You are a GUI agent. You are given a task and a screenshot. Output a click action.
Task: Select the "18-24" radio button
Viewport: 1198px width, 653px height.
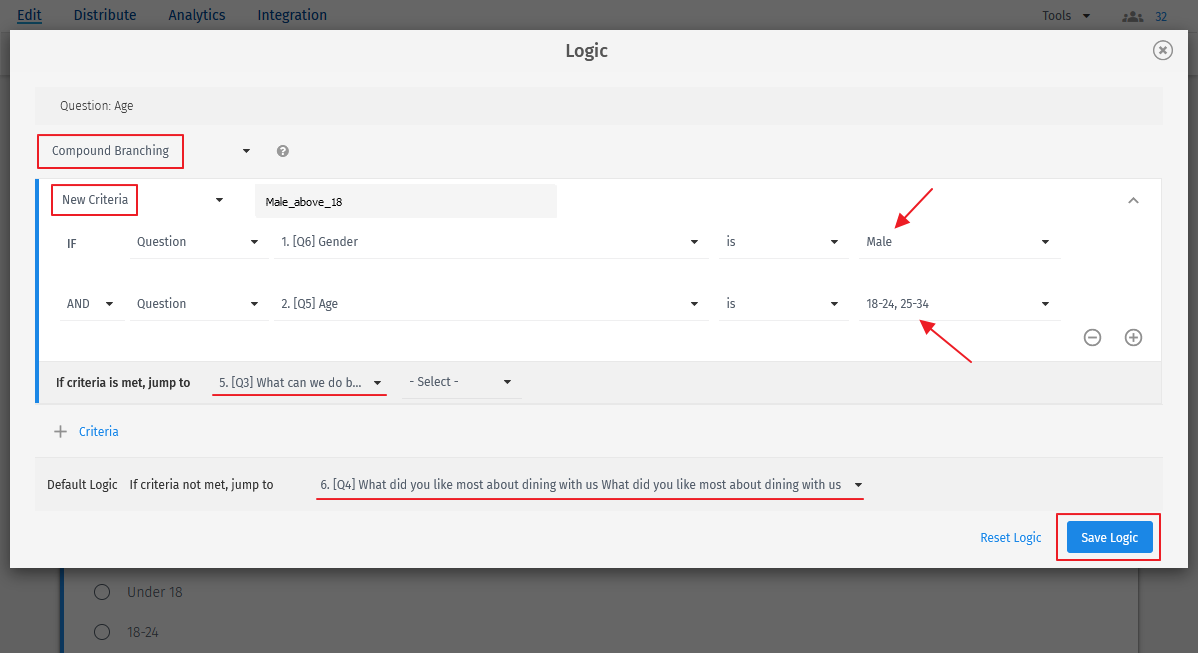click(x=101, y=631)
